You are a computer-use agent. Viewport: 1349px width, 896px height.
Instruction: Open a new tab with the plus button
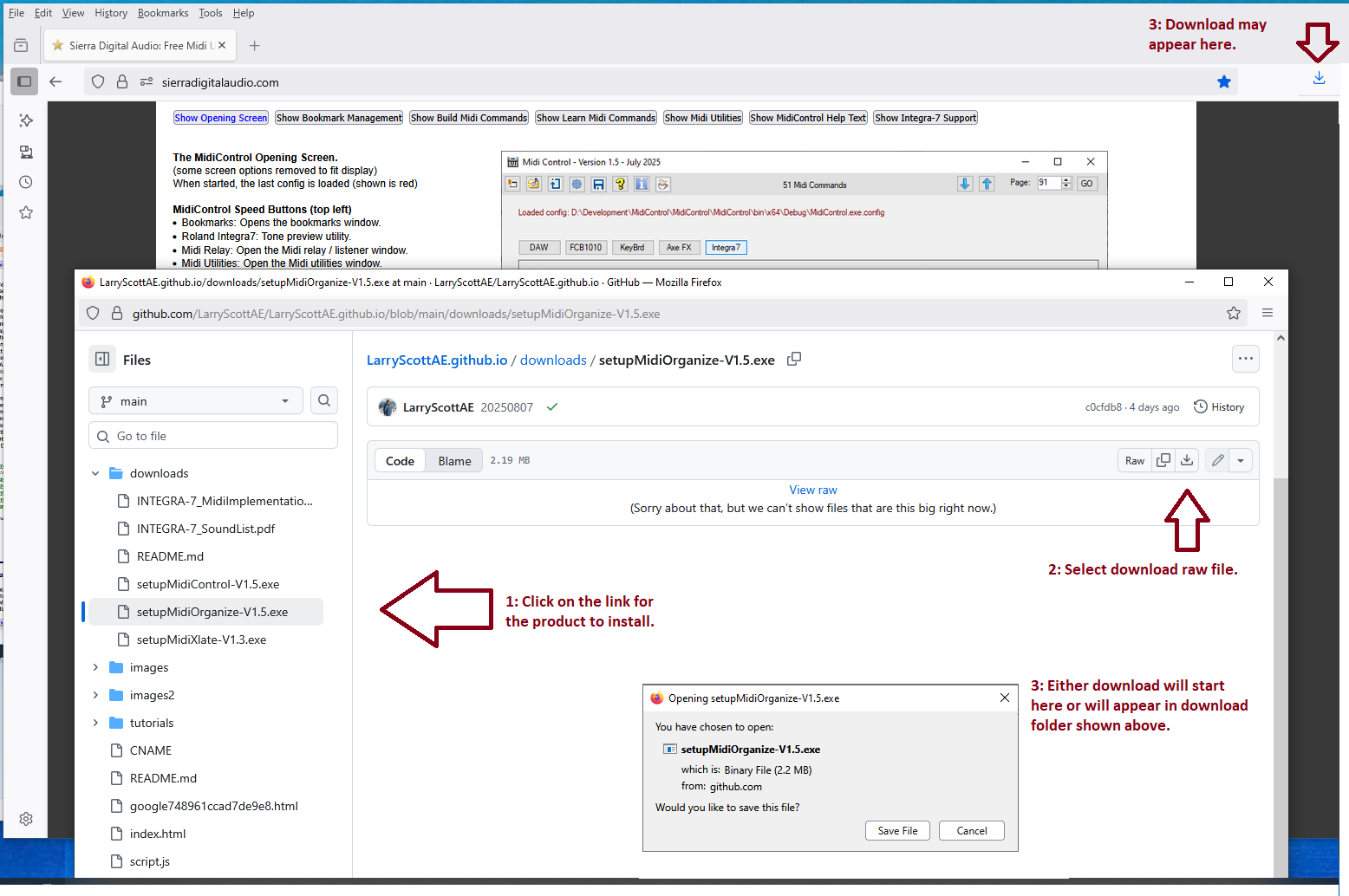(x=254, y=45)
